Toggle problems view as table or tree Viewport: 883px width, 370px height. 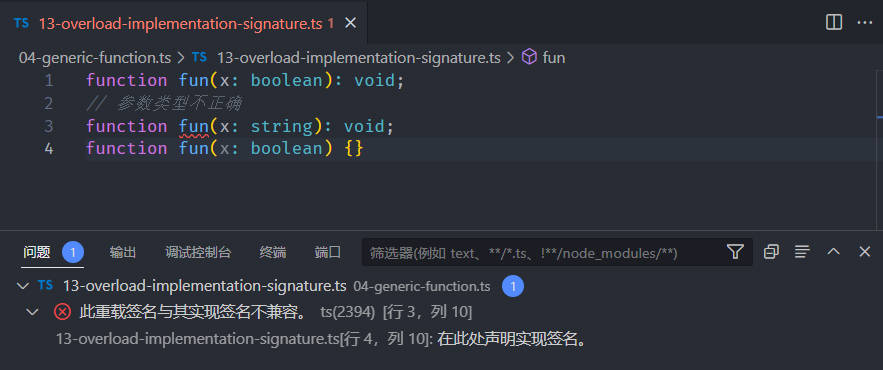click(x=802, y=252)
